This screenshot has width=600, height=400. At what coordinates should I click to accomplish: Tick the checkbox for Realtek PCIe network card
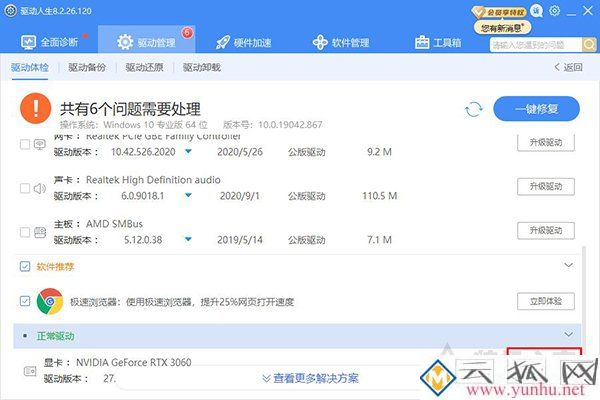25,144
